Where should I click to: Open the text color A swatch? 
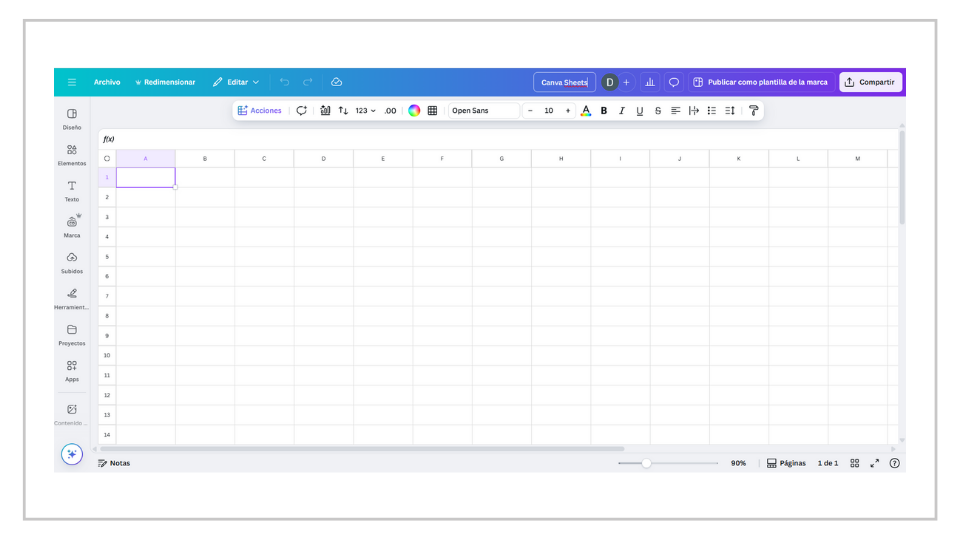[x=586, y=111]
